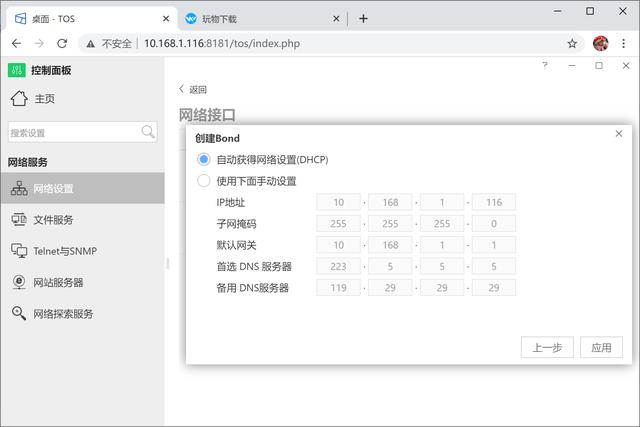Select 自动获得网络设置(DHCP) radio option
The width and height of the screenshot is (640, 427).
(x=204, y=160)
